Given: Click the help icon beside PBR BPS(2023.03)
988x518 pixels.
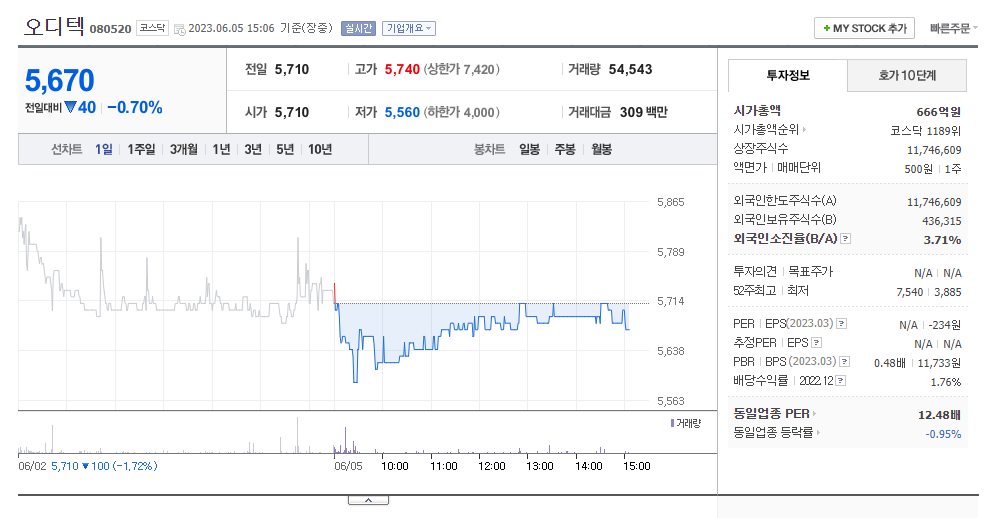Looking at the screenshot, I should [x=844, y=362].
